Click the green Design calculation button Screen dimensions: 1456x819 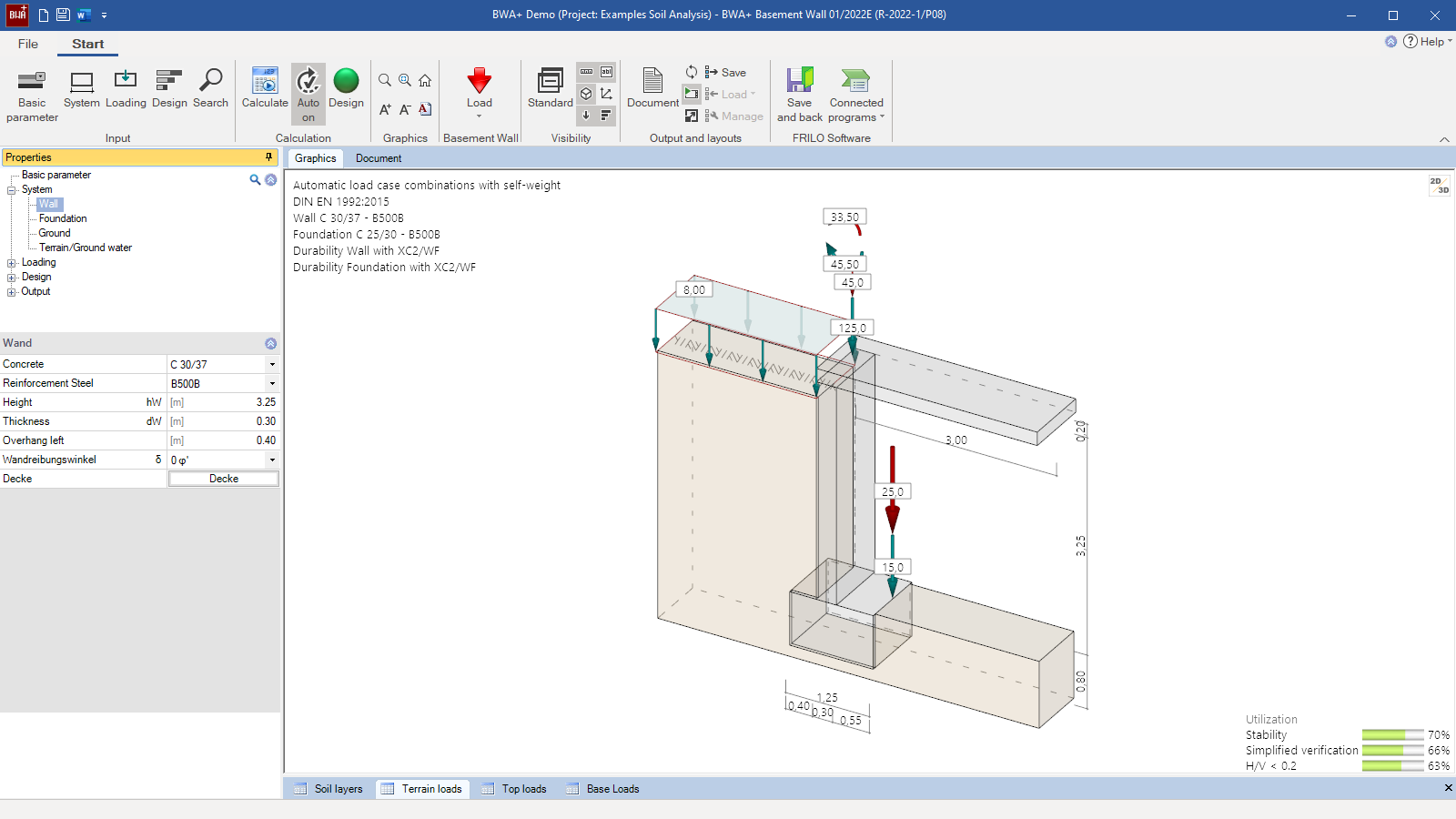346,89
